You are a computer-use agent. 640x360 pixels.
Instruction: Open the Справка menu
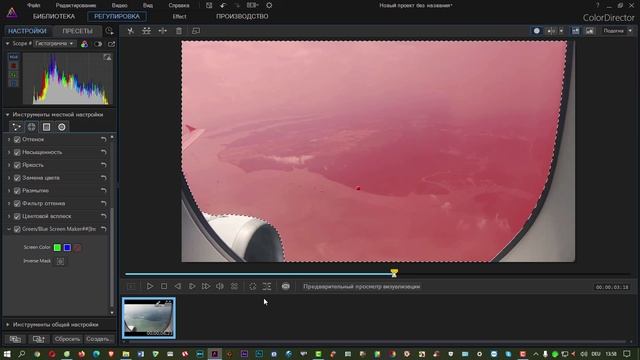(179, 5)
